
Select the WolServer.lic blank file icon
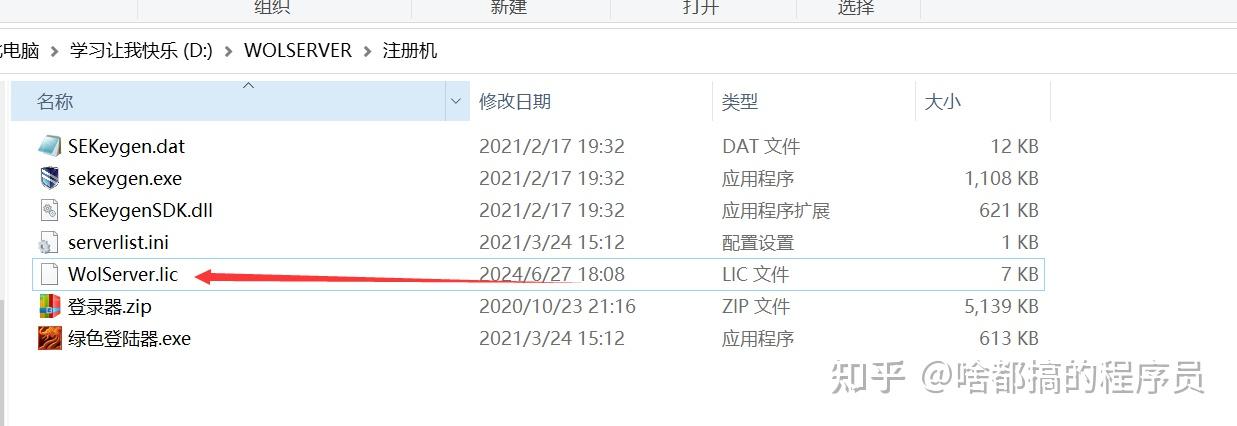coord(50,274)
